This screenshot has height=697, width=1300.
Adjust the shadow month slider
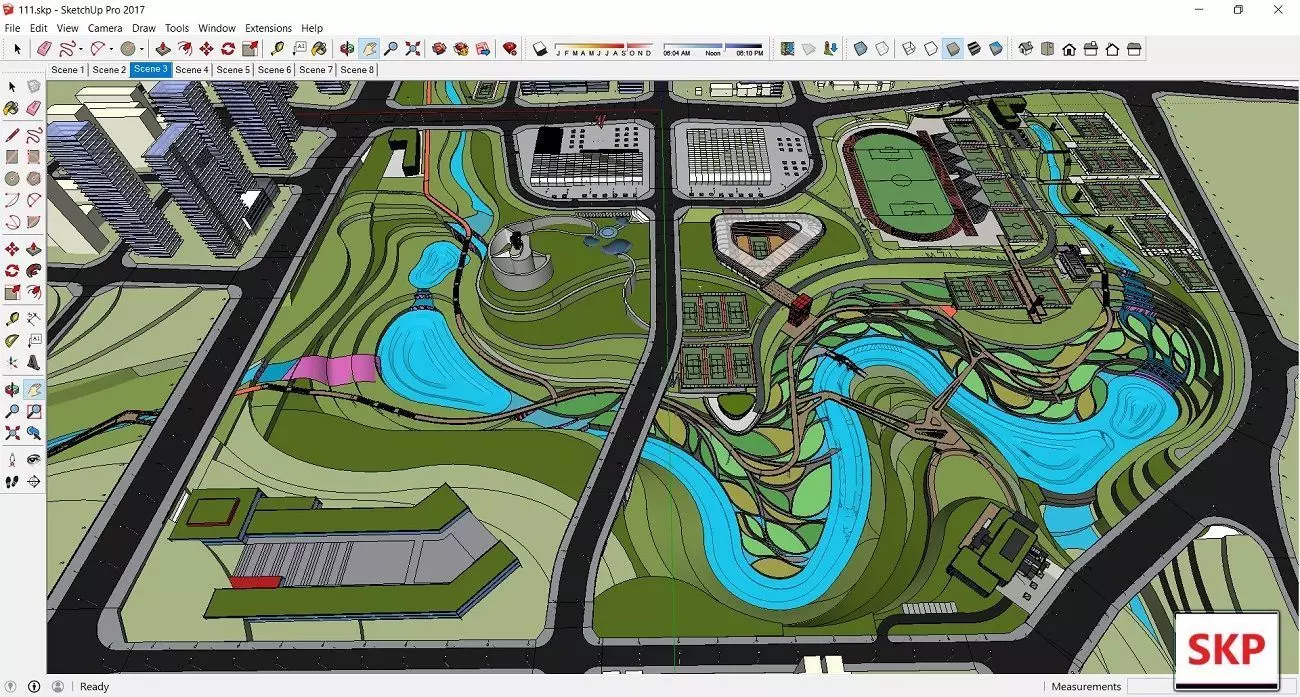pyautogui.click(x=604, y=48)
